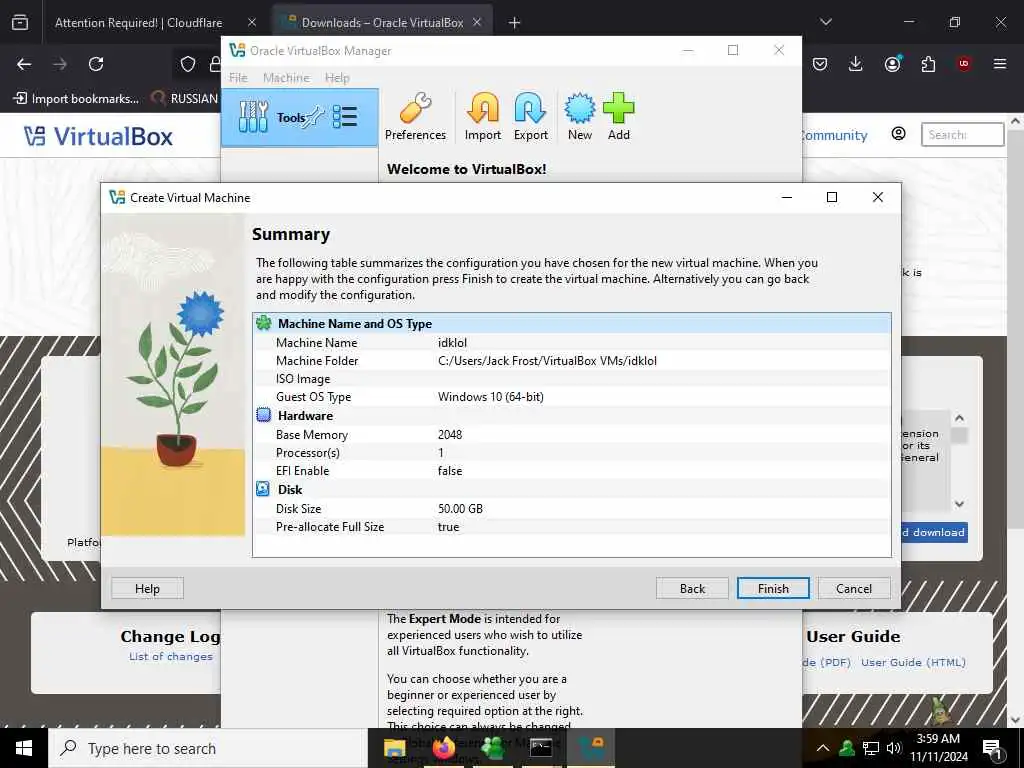Screen dimensions: 1024x768
Task: Select the Machine Name and OS Type header
Action: pyautogui.click(x=571, y=323)
